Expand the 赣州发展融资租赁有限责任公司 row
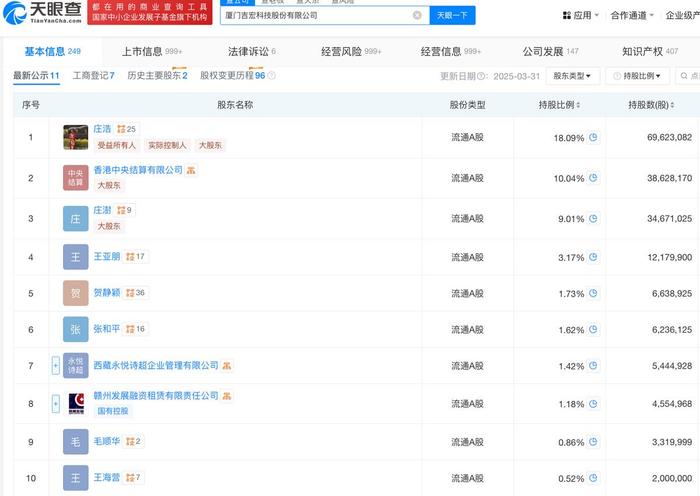 pos(55,404)
